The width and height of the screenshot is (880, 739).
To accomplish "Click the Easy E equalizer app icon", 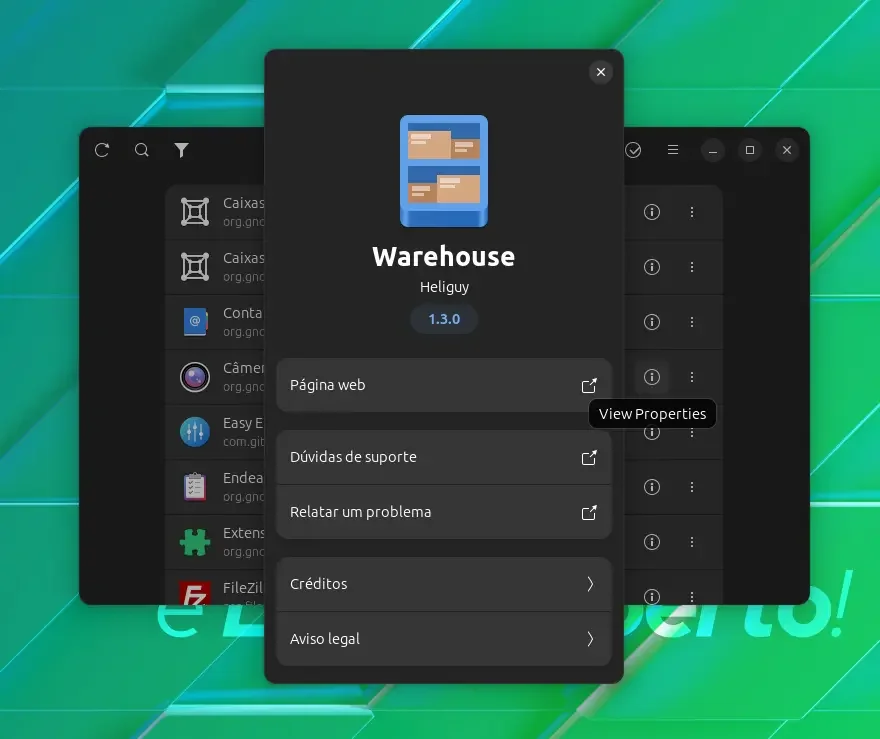I will coord(195,432).
